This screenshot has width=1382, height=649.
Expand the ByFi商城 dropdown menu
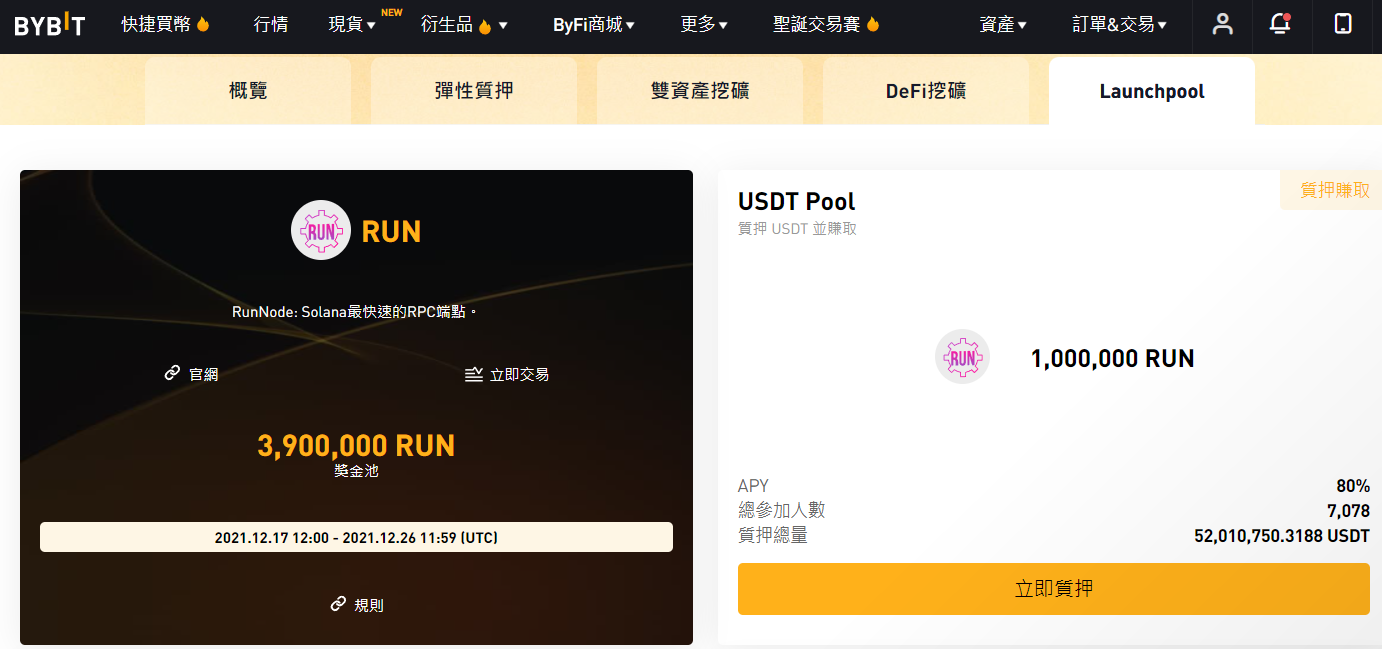pyautogui.click(x=594, y=25)
